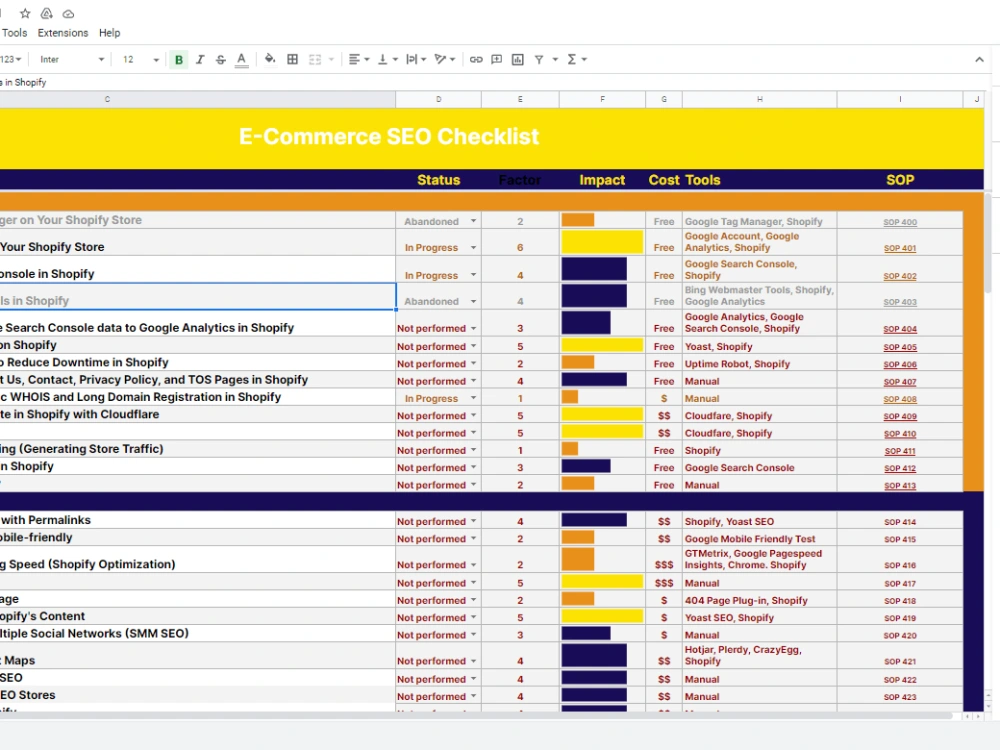Open the borders tool
1000x750 pixels.
coord(292,59)
